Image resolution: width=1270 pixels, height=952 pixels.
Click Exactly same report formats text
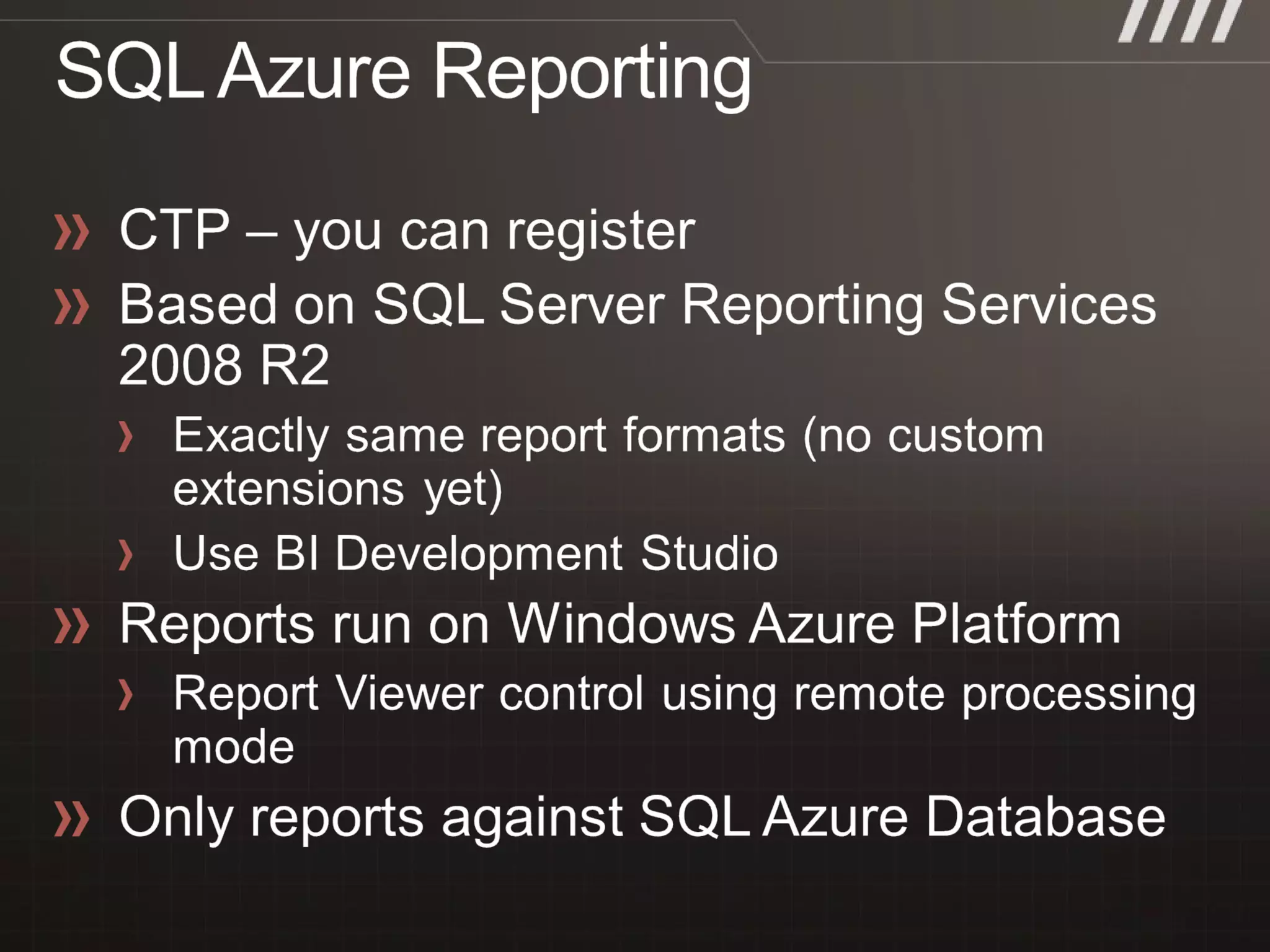pos(608,436)
